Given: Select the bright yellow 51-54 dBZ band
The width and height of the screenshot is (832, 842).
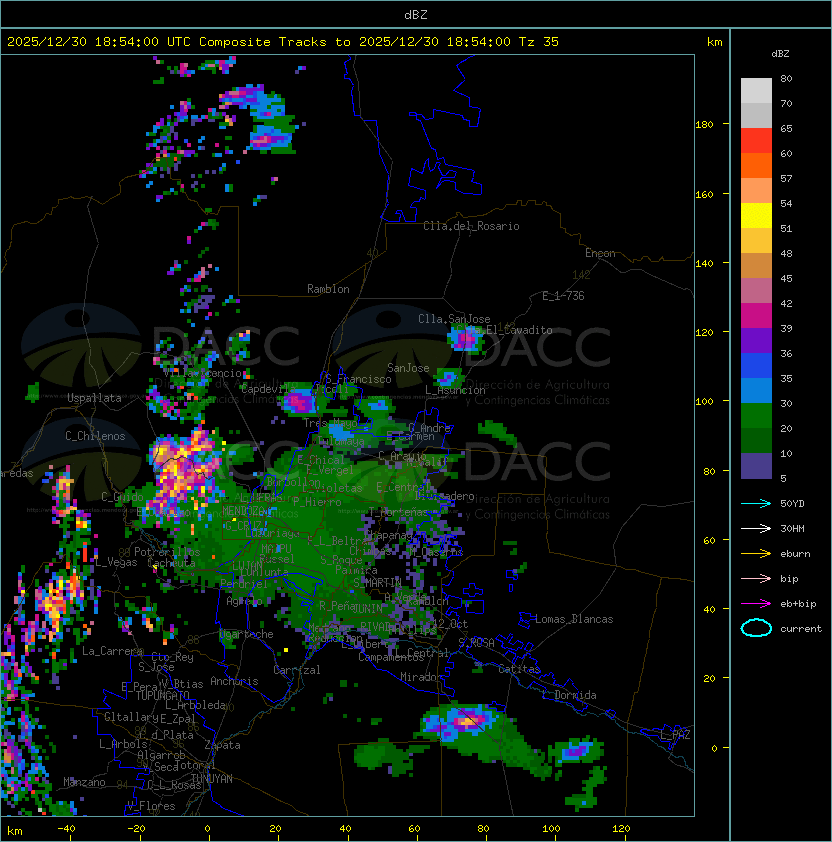Looking at the screenshot, I should (756, 216).
